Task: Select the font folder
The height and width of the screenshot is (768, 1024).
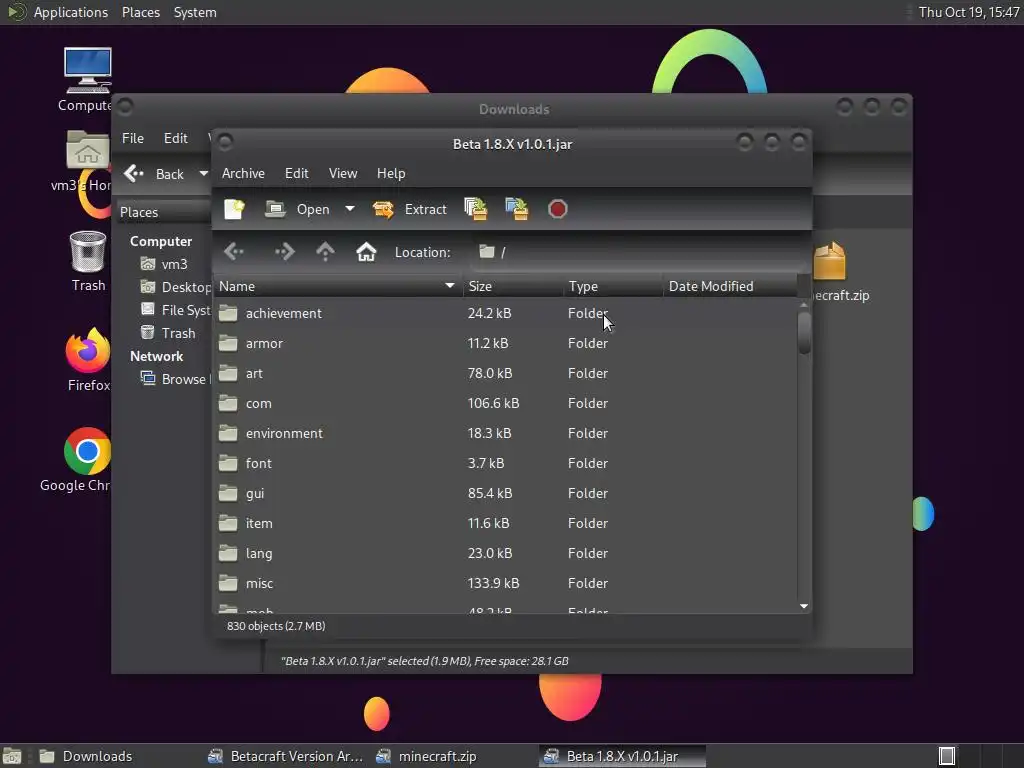Action: pyautogui.click(x=505, y=464)
